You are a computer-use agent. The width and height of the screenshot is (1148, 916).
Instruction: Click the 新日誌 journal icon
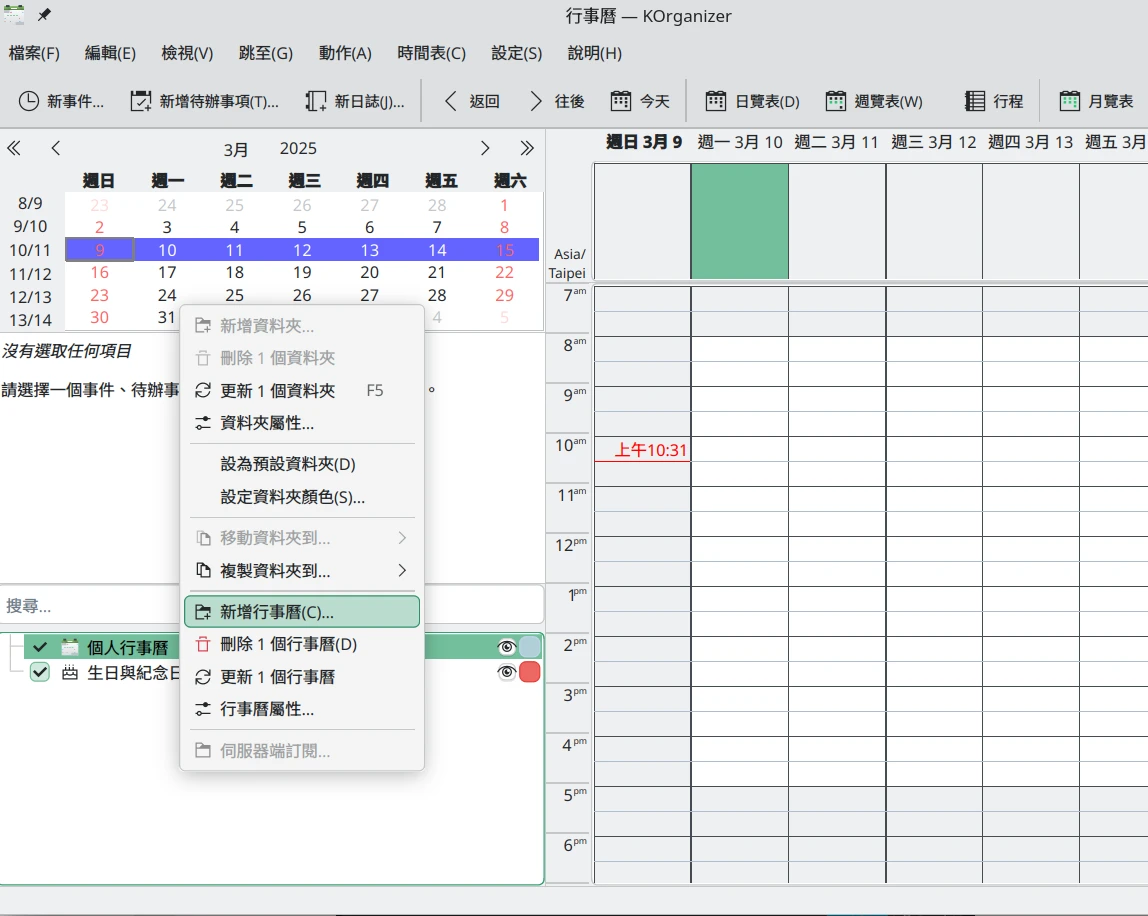316,101
